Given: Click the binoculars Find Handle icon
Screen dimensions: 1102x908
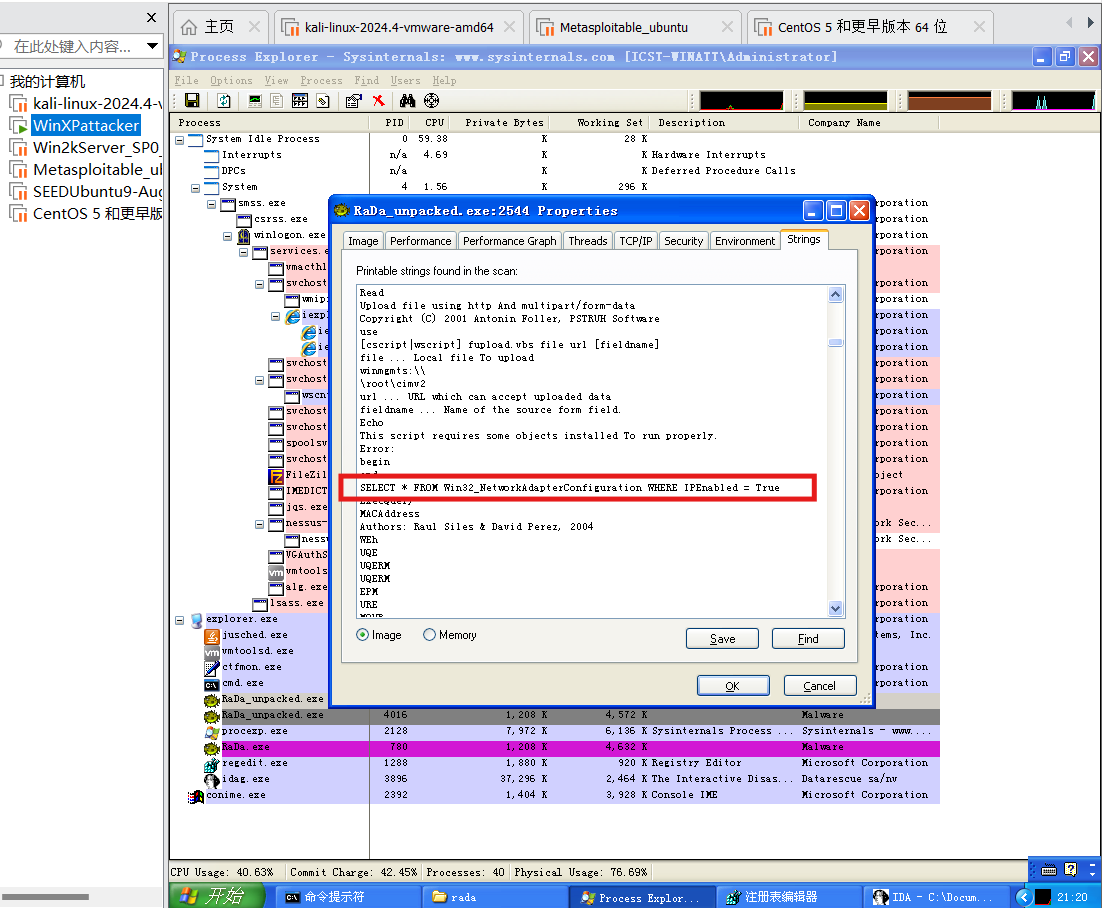Looking at the screenshot, I should pyautogui.click(x=408, y=100).
